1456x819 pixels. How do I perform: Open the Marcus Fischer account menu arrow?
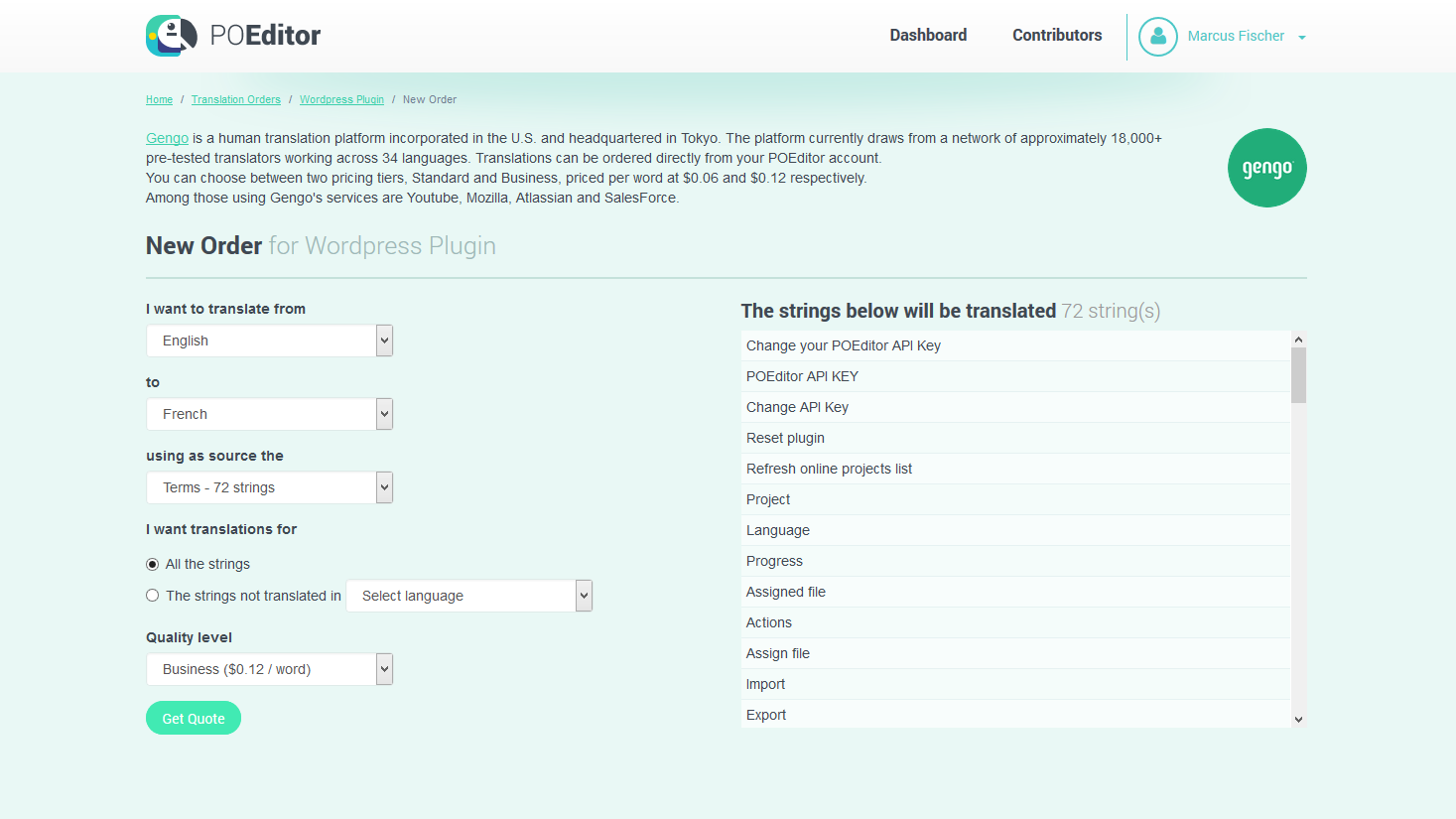[x=1301, y=38]
